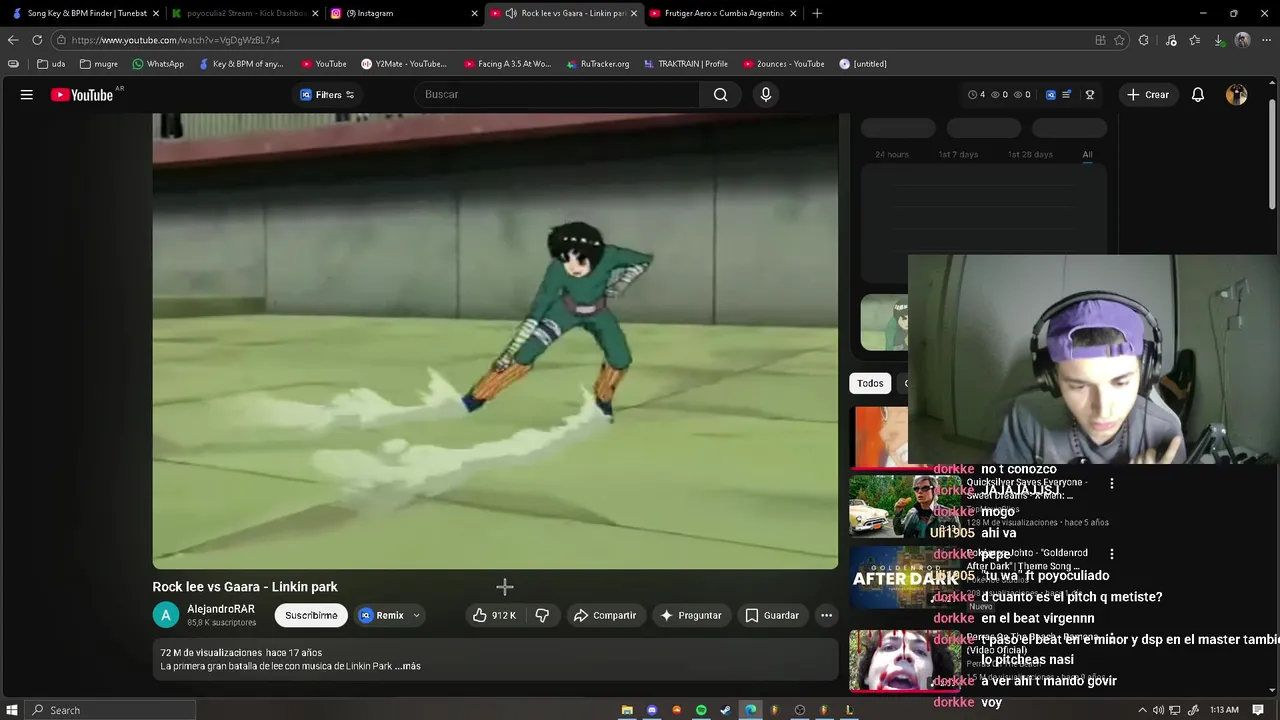This screenshot has height=720, width=1280.
Task: Open Discord from taskbar
Action: coord(652,710)
